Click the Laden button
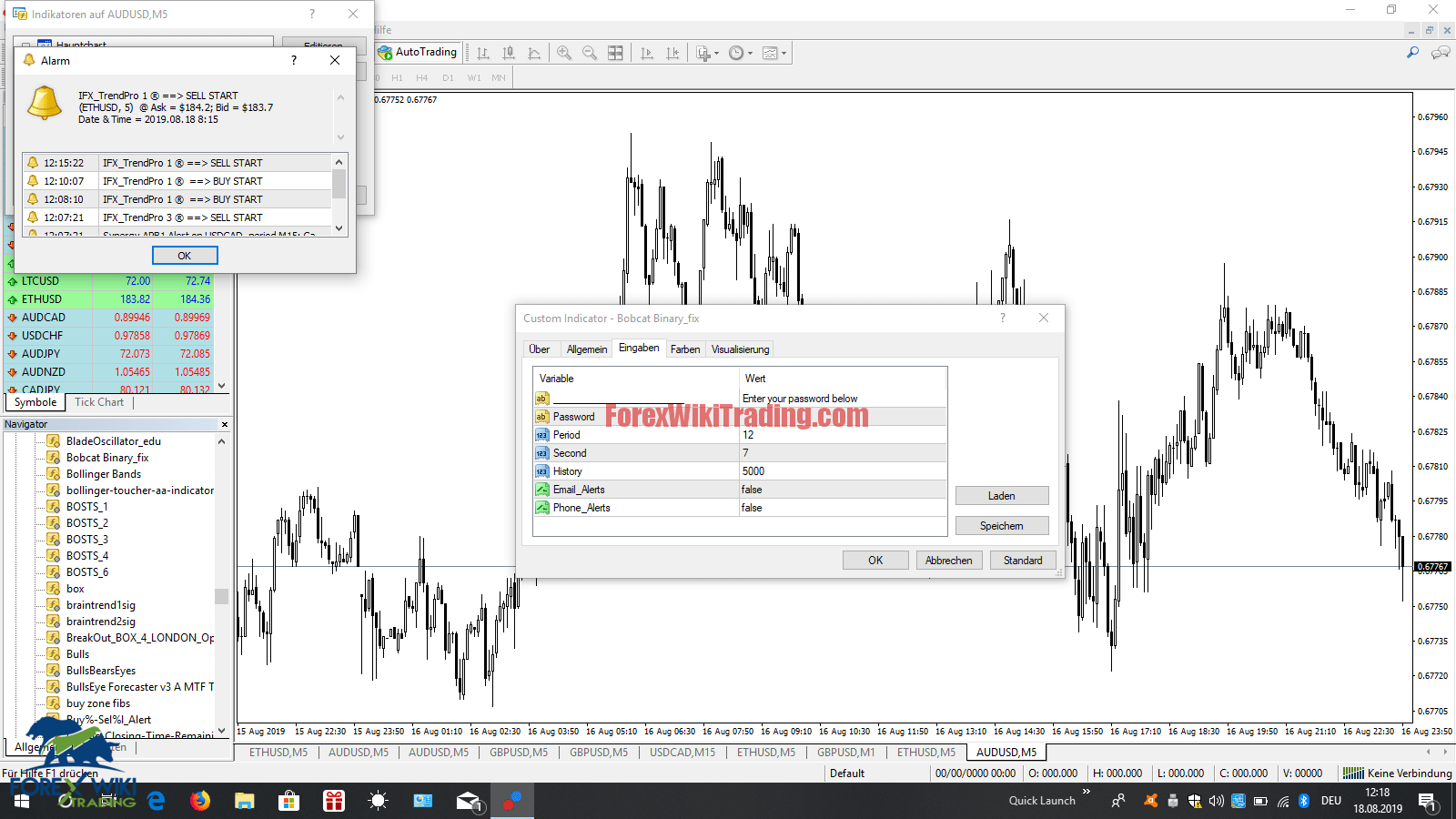Screen dimensions: 1456x819 coord(1002,496)
